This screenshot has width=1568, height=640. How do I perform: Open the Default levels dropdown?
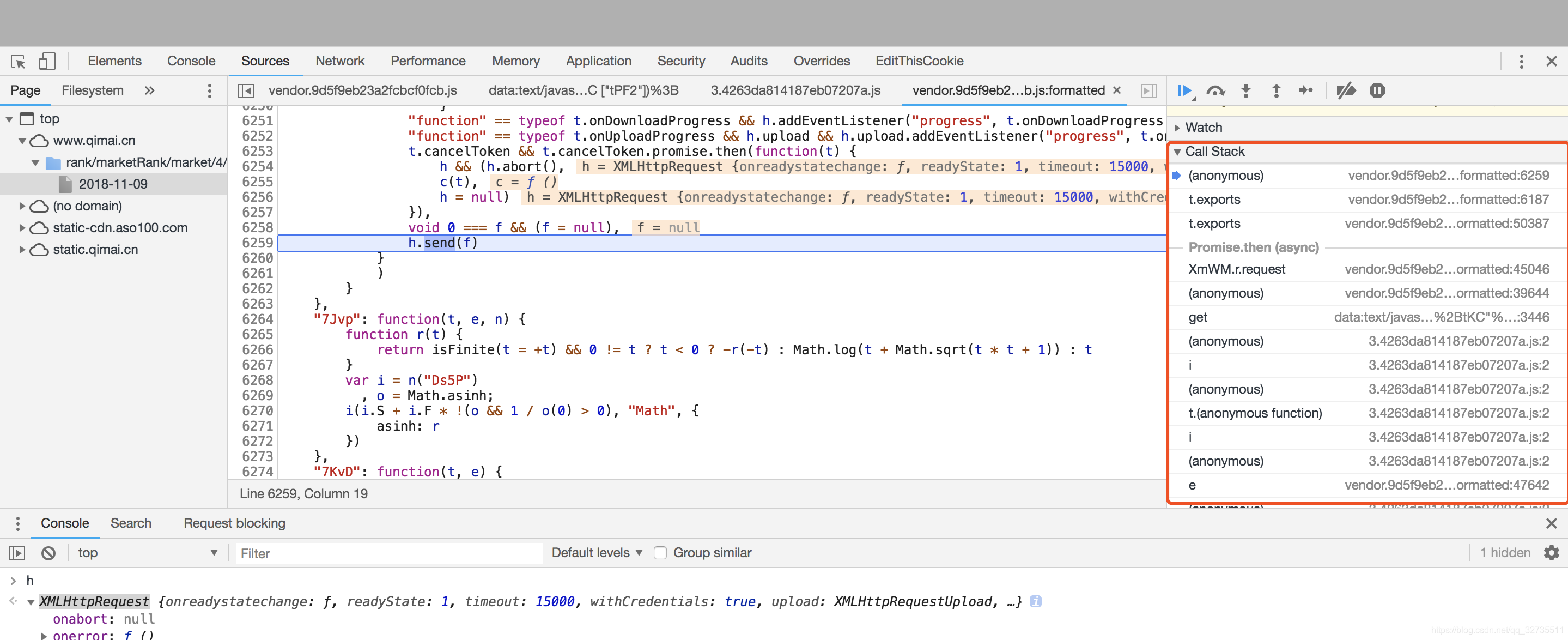click(597, 553)
